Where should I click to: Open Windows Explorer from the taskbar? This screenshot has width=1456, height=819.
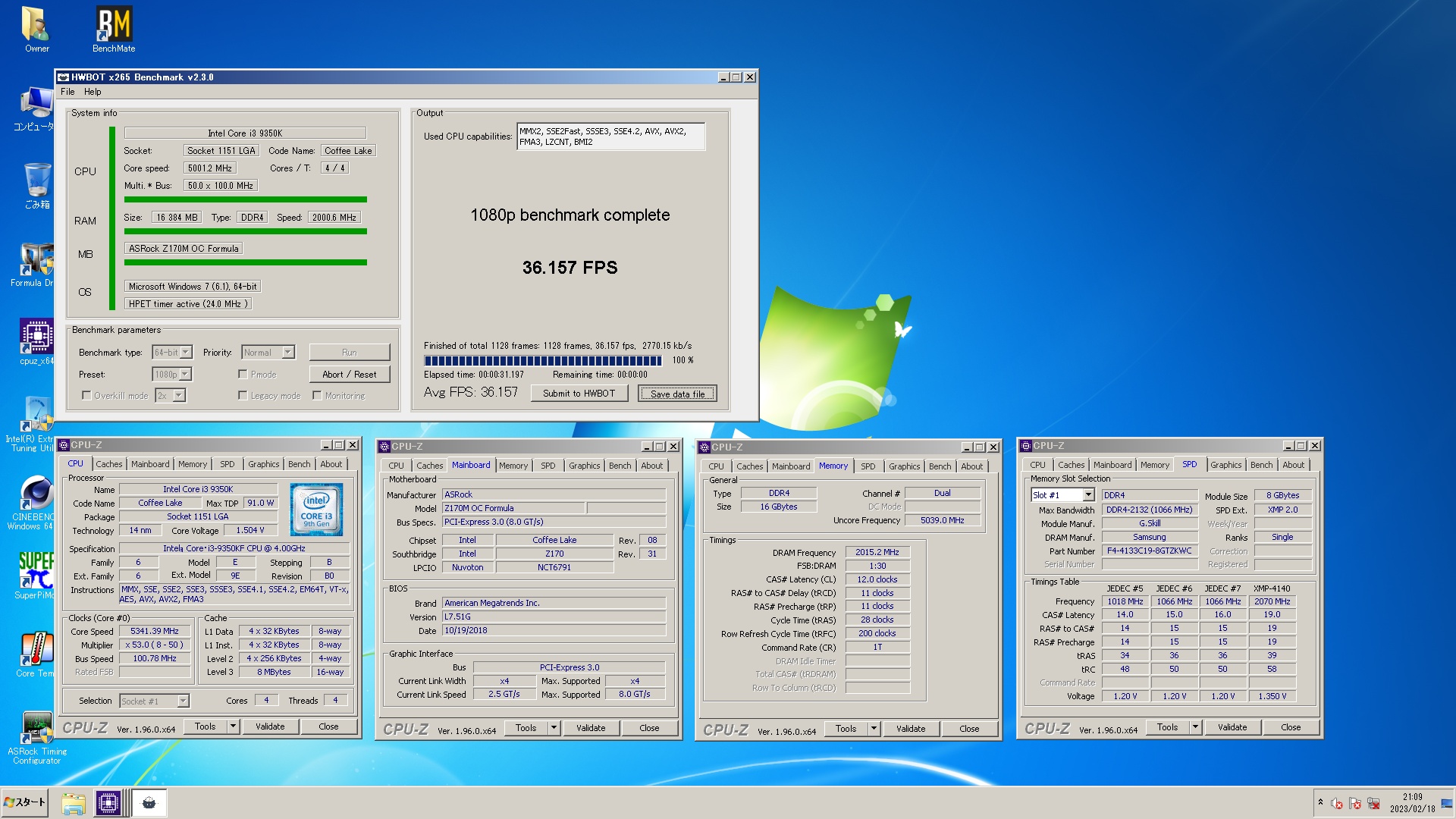74,803
